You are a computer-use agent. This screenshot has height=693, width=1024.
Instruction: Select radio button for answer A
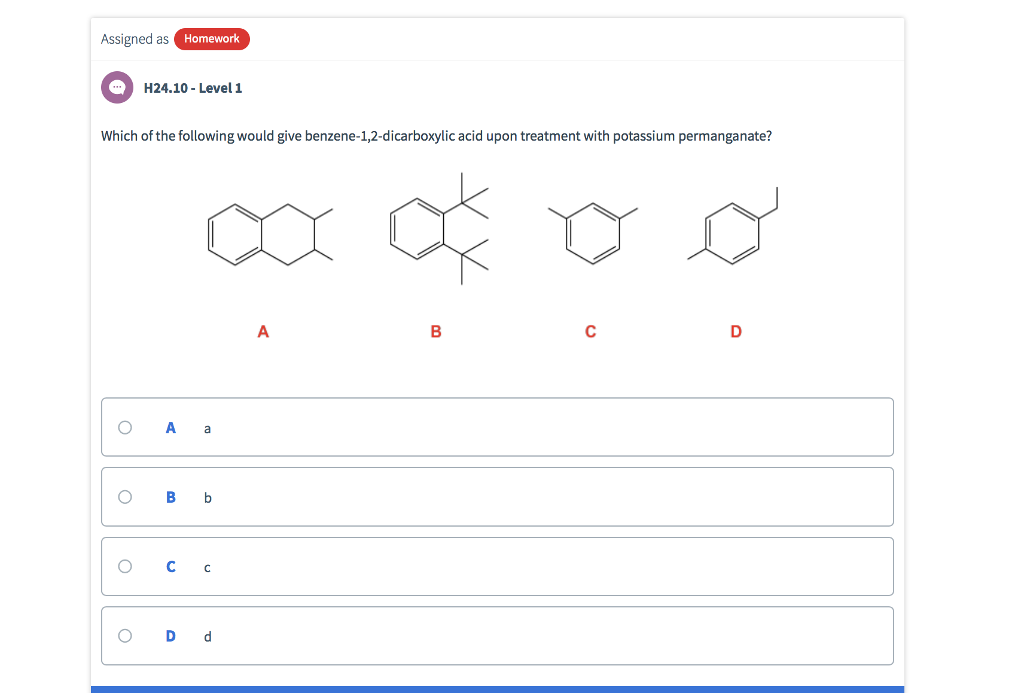pos(125,427)
